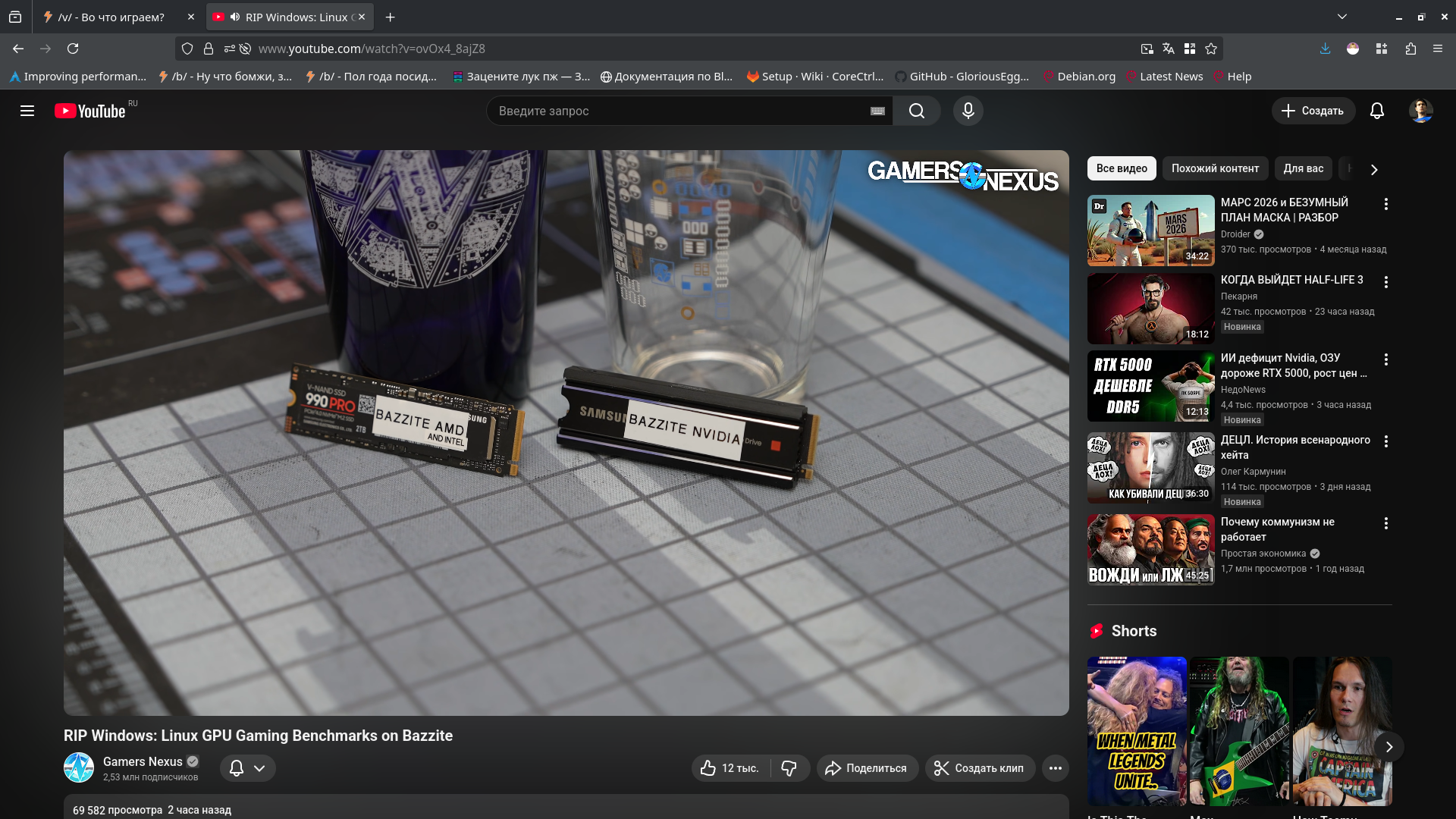Open the list all tabs dropdown arrow

click(1341, 17)
